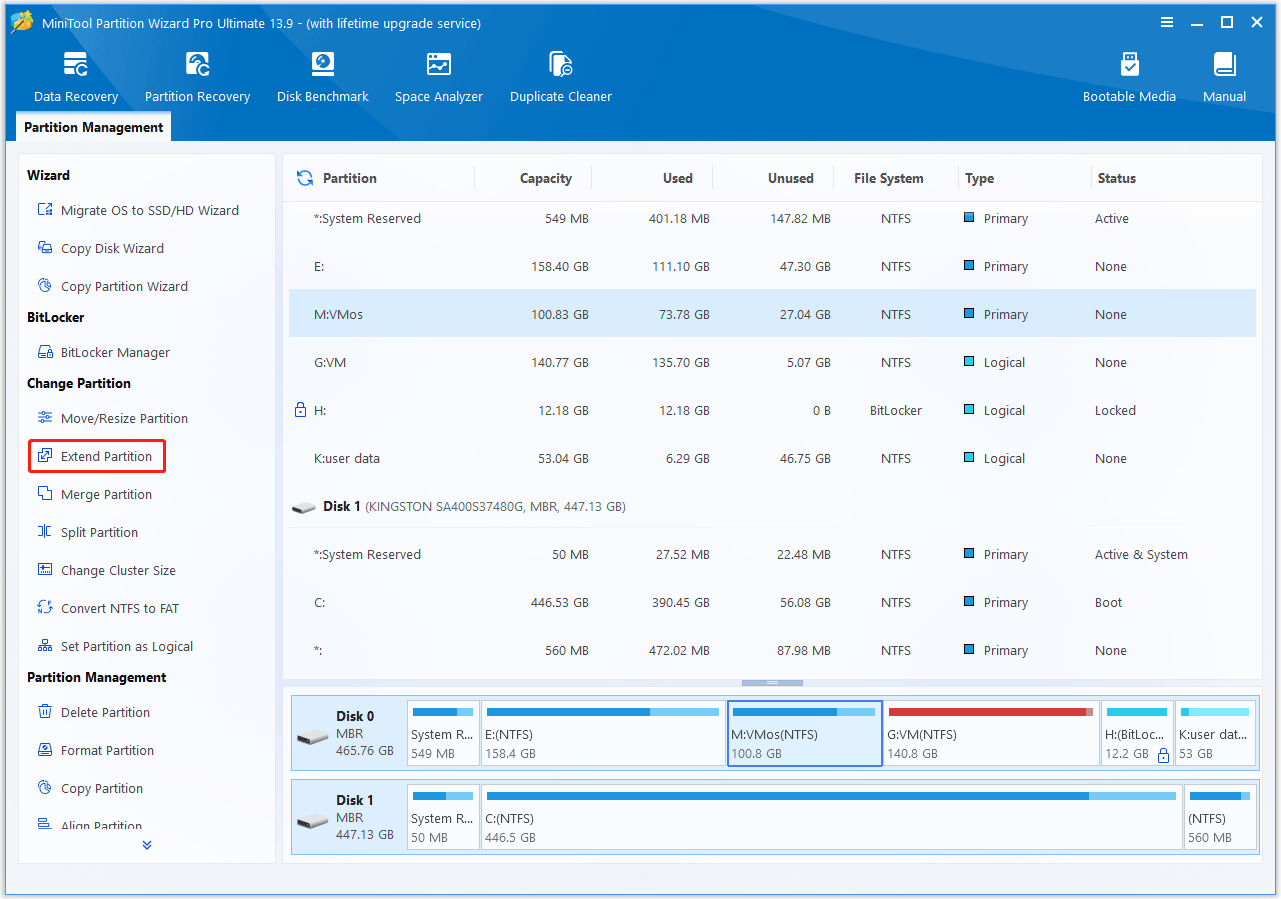1281x899 pixels.
Task: Click K:user data block in disk map
Action: (1215, 733)
